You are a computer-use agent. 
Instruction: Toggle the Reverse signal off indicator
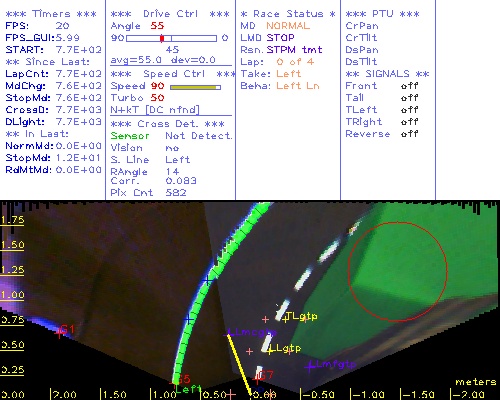click(409, 134)
